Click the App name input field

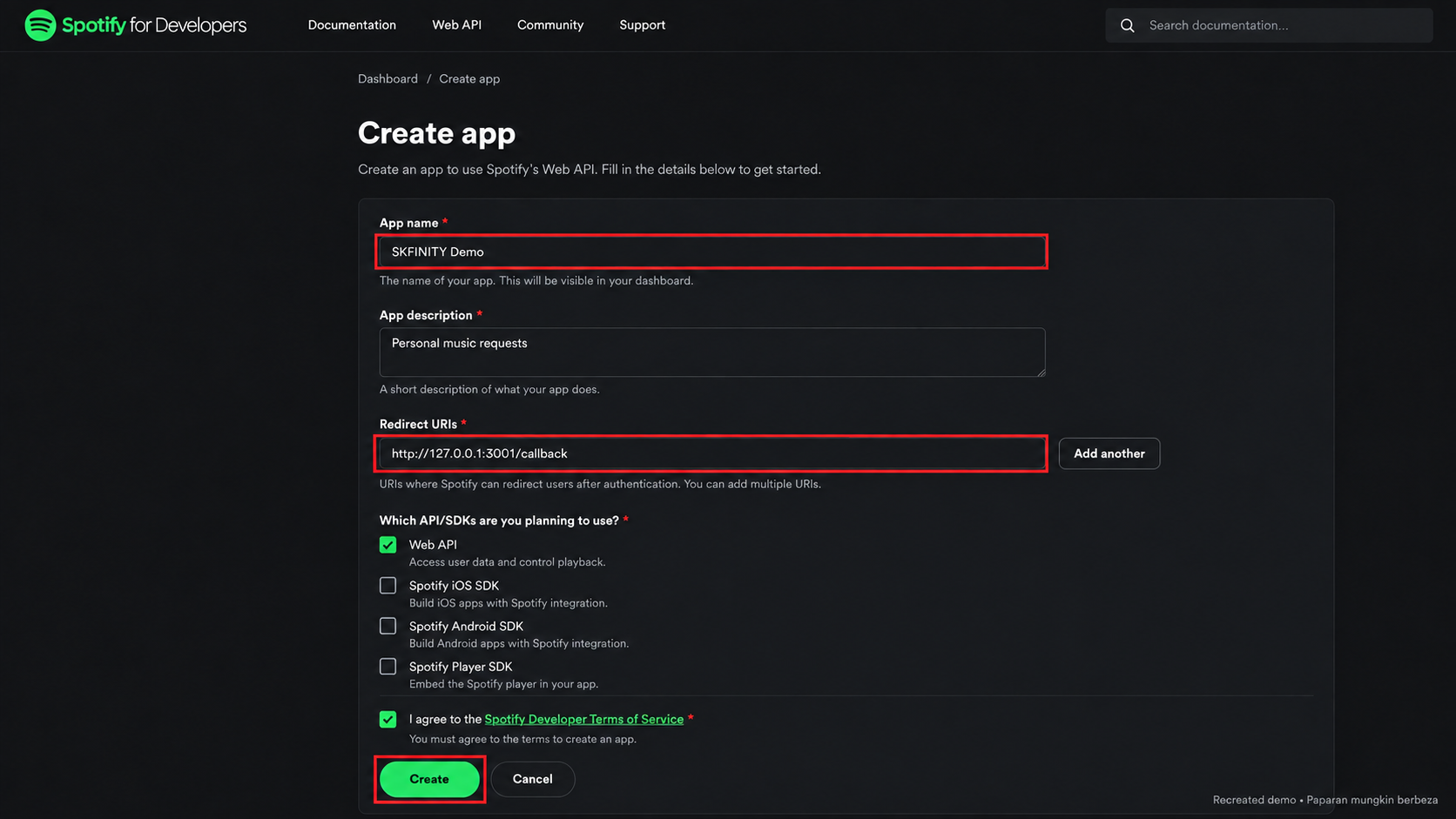coord(712,252)
